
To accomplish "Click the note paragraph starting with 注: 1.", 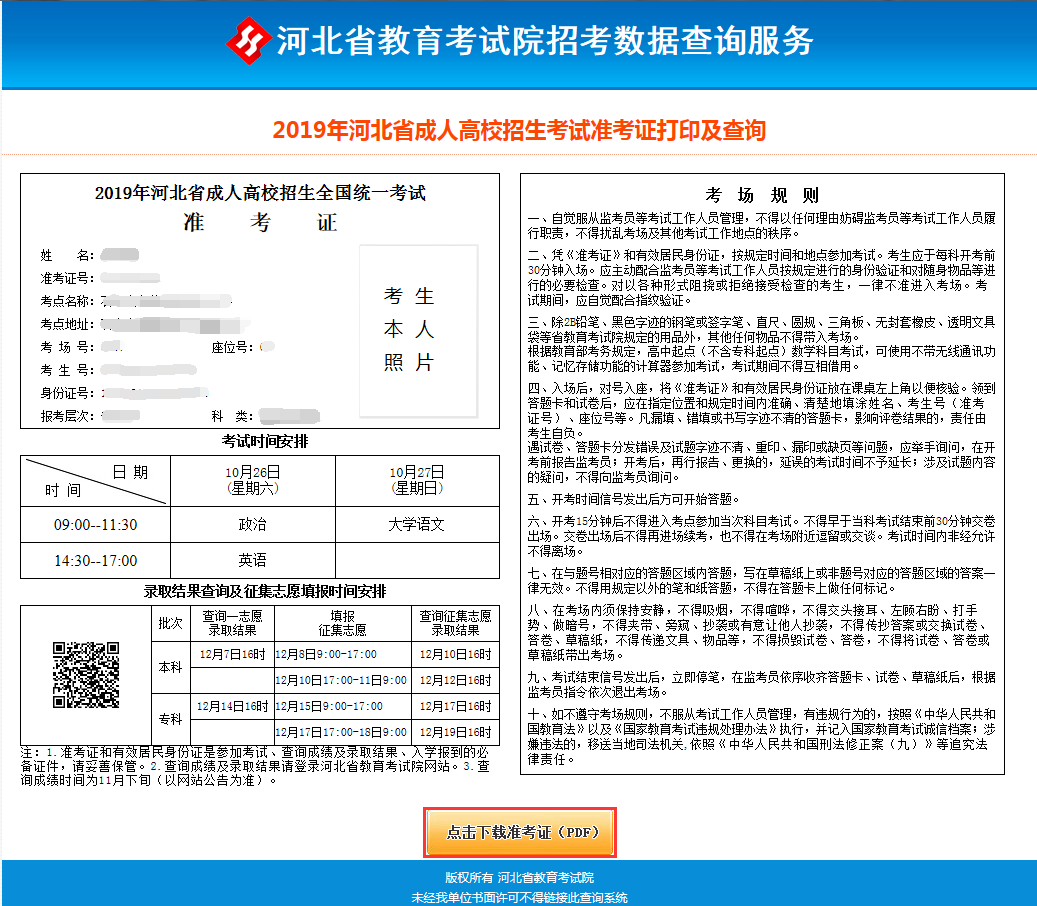I will 255,766.
